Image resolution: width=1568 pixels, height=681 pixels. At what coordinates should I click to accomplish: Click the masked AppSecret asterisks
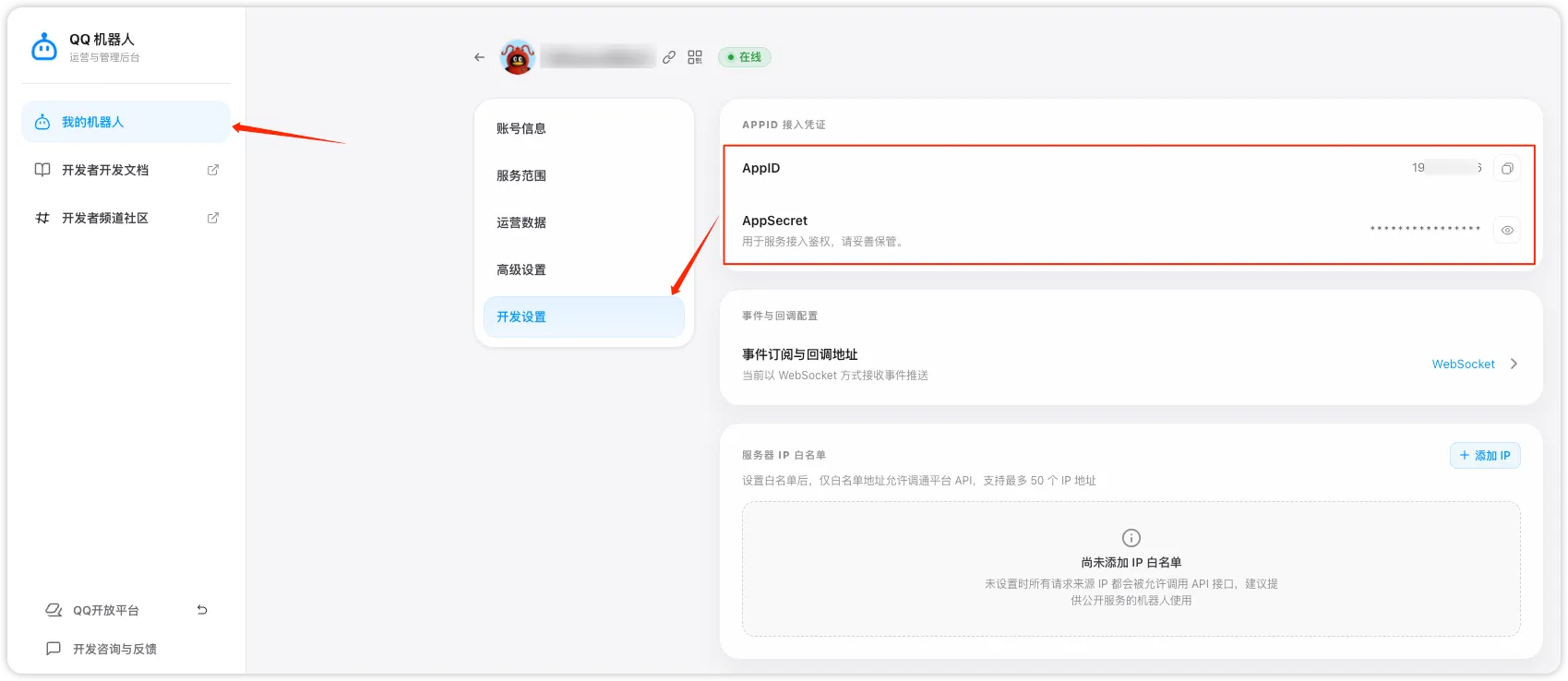[1425, 229]
